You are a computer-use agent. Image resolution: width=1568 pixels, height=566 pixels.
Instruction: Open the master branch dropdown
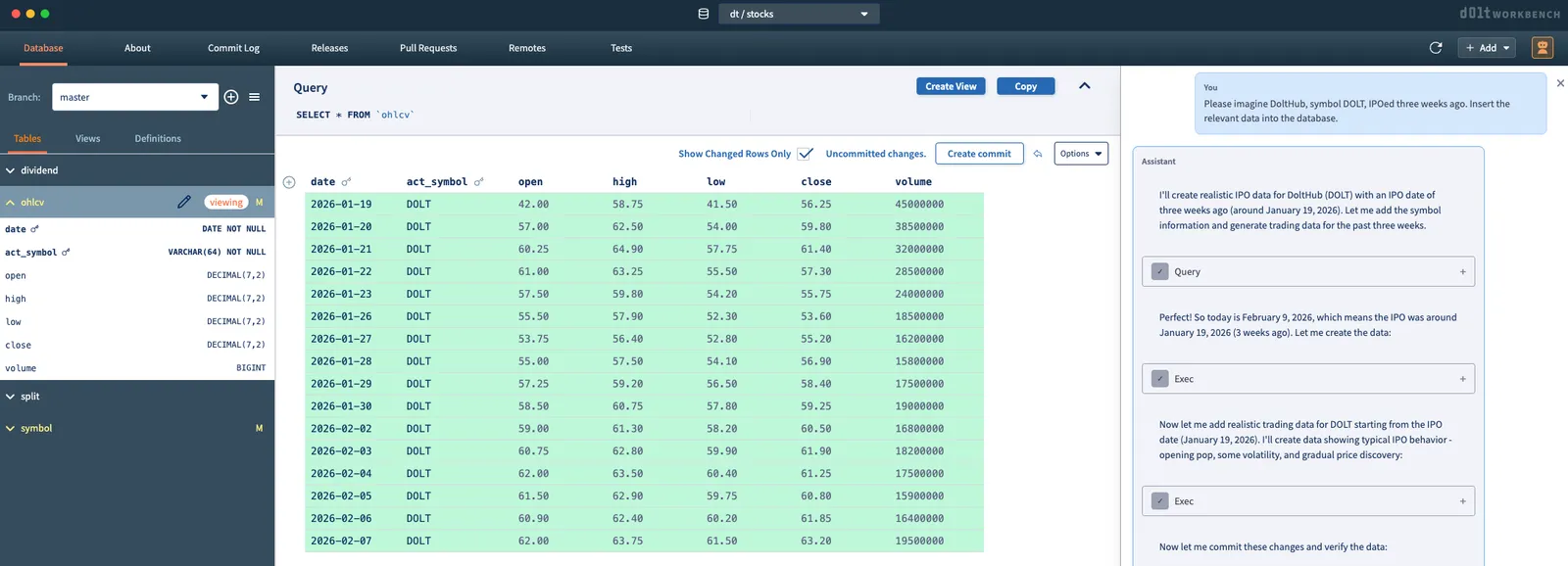[135, 97]
